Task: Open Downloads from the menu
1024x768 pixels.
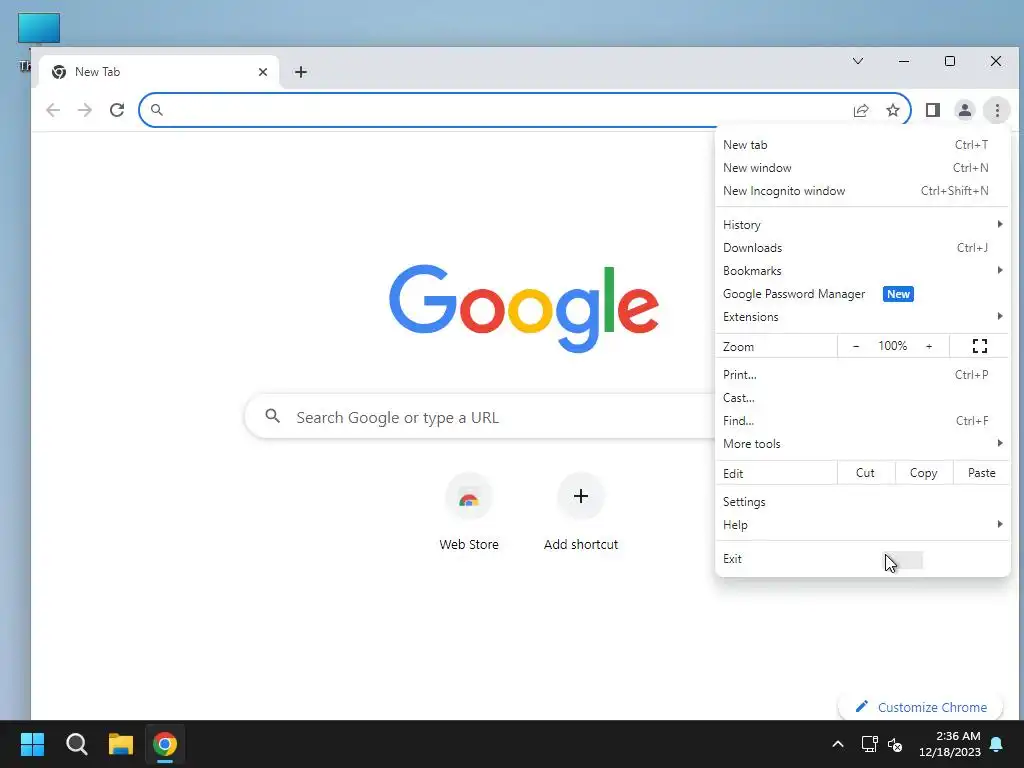Action: 862,248
